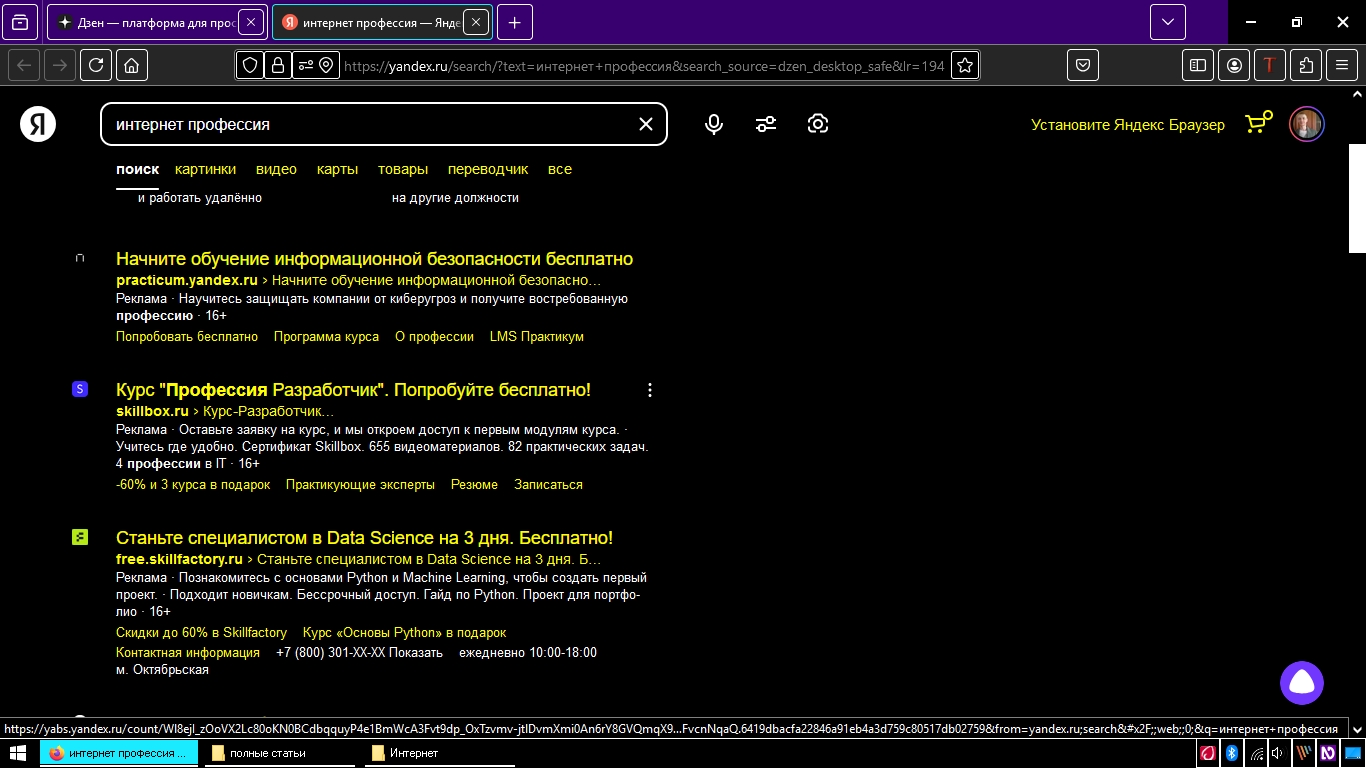Screen dimensions: 1366x768
Task: Open the Yandex shopping cart
Action: [1258, 123]
